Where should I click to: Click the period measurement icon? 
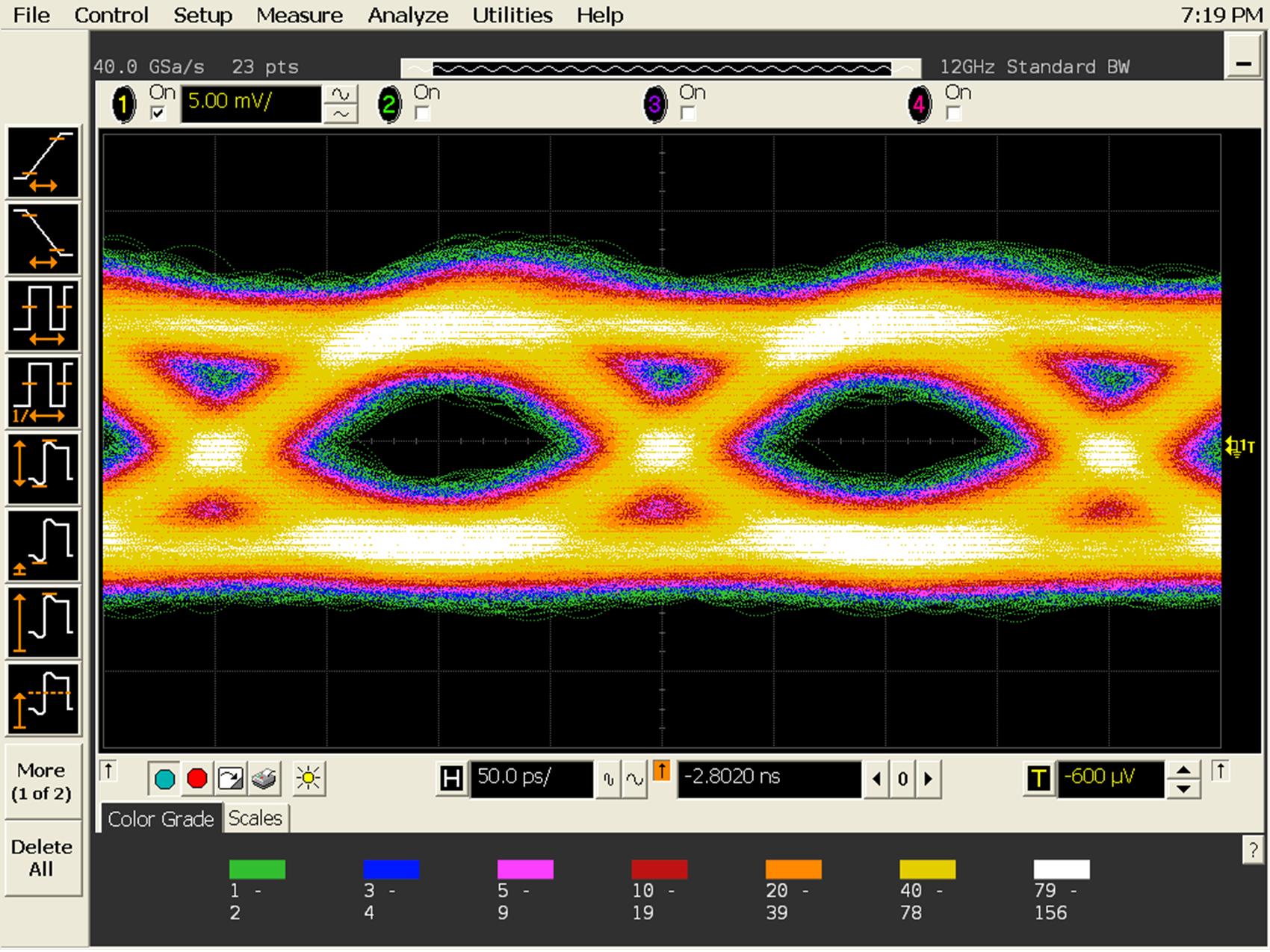[x=43, y=316]
